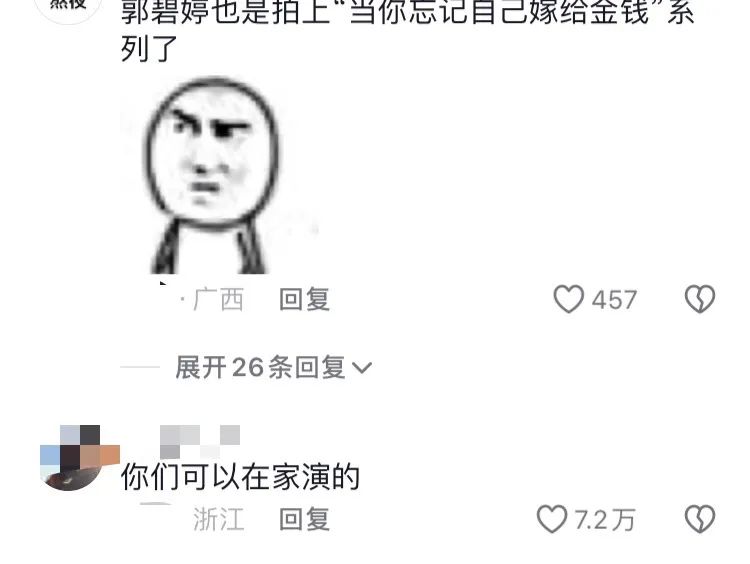Viewport: 750px width, 564px height.
Task: Like the comment with 7.2万 likes
Action: [552, 519]
